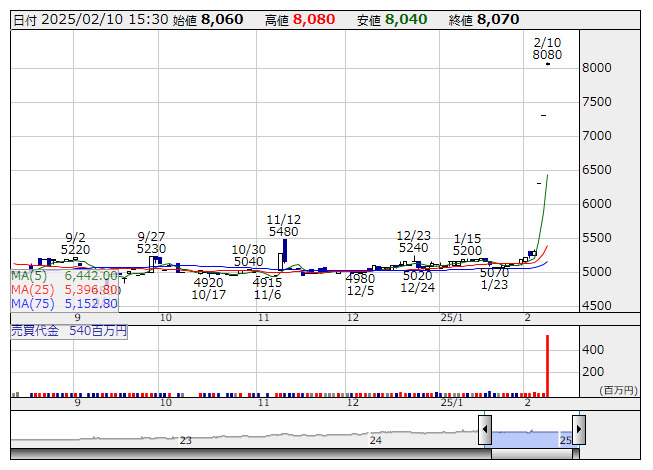Click the left range slider handle
Viewport: 653px width, 470px height.
[x=485, y=431]
